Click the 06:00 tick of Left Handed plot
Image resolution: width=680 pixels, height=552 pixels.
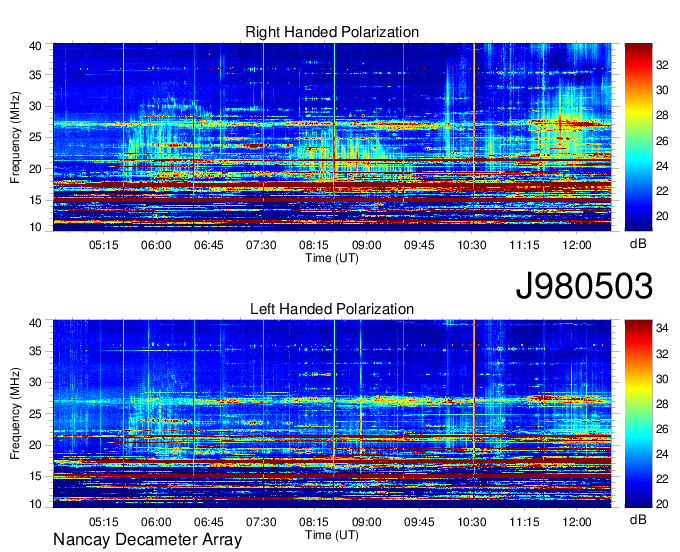point(156,522)
